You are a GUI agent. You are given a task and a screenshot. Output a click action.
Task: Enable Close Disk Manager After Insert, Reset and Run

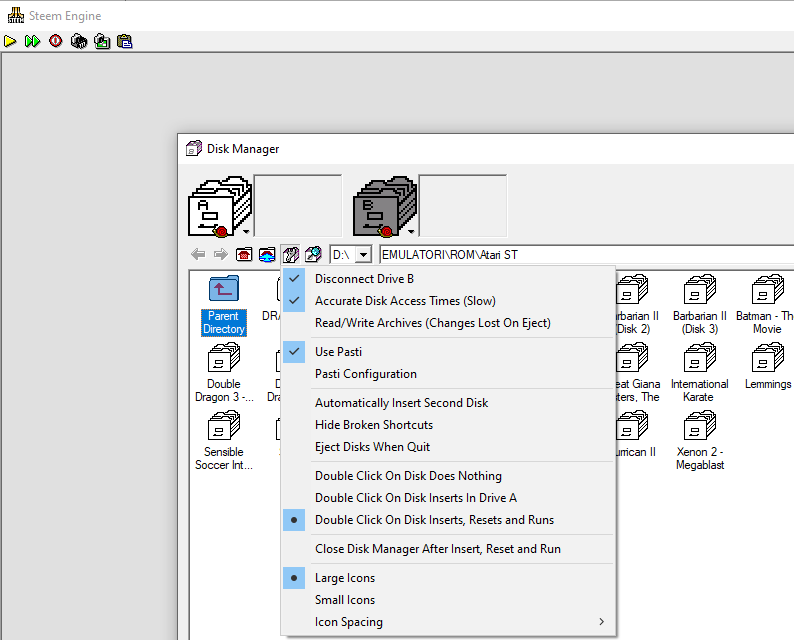(448, 549)
